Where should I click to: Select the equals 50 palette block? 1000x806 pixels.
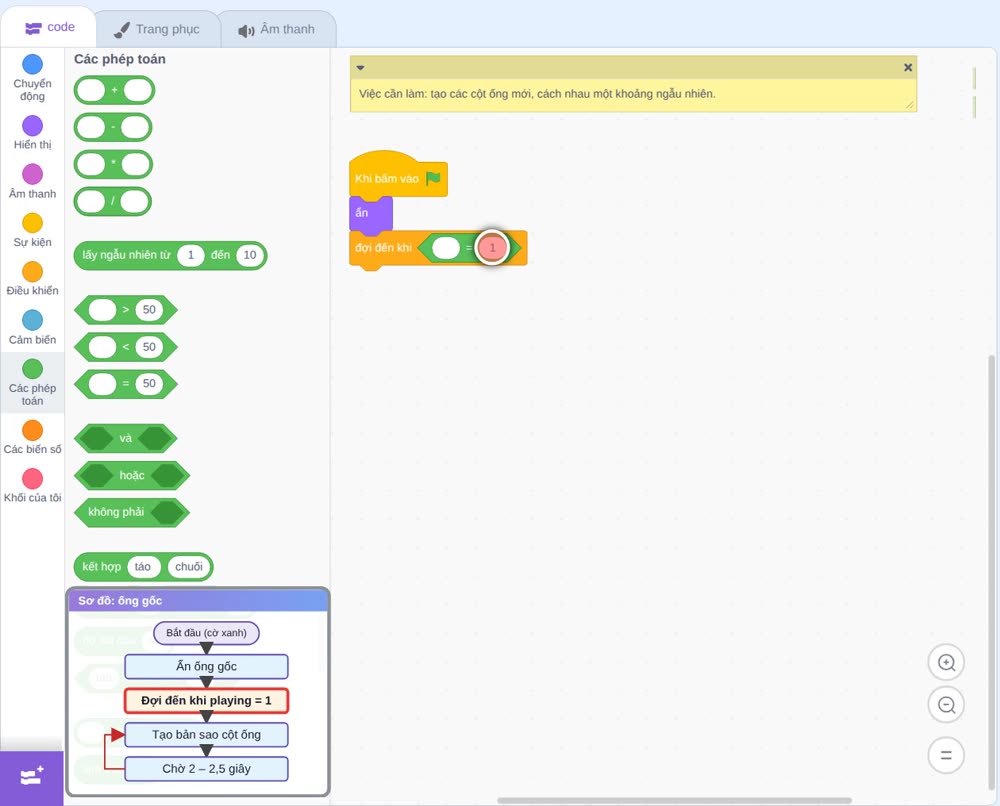(126, 384)
